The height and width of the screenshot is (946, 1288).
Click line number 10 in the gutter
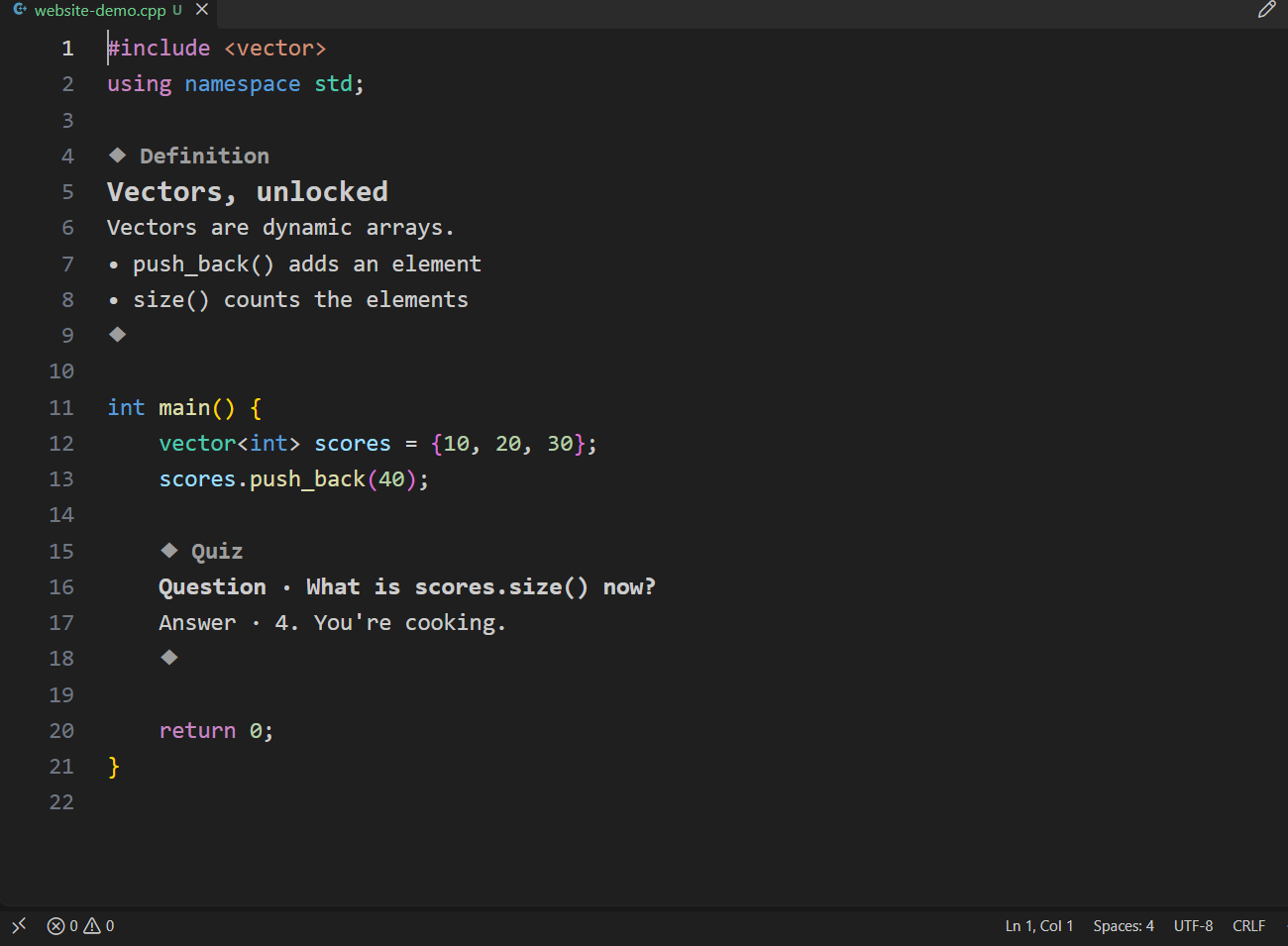coord(61,371)
